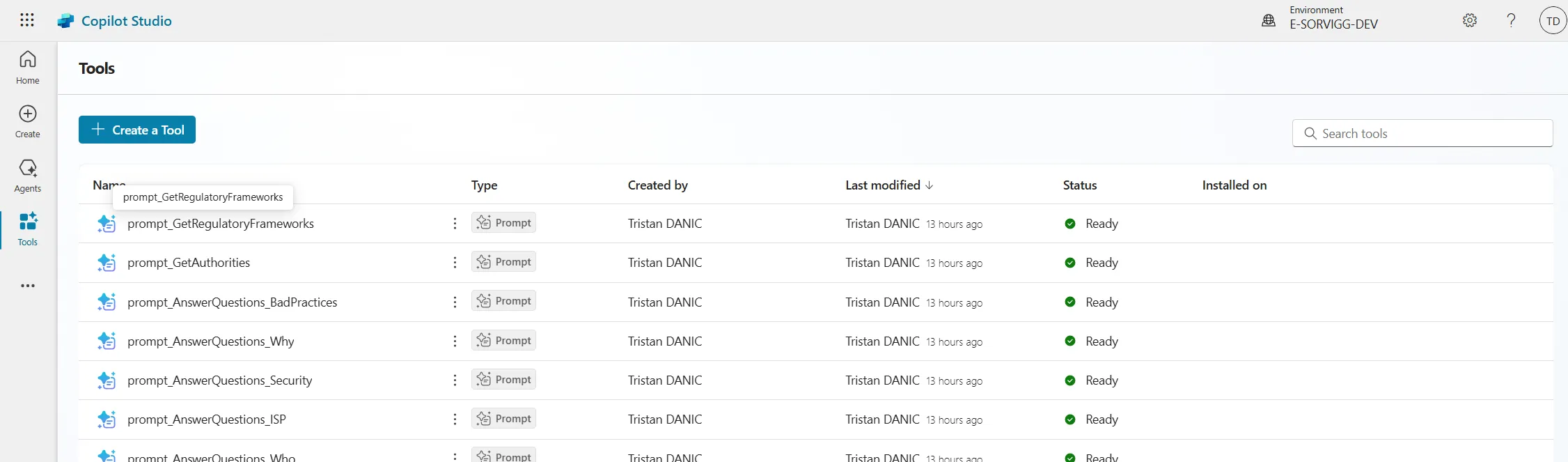The width and height of the screenshot is (1568, 462).
Task: Click the Copilot Studio logo icon
Action: pos(65,21)
